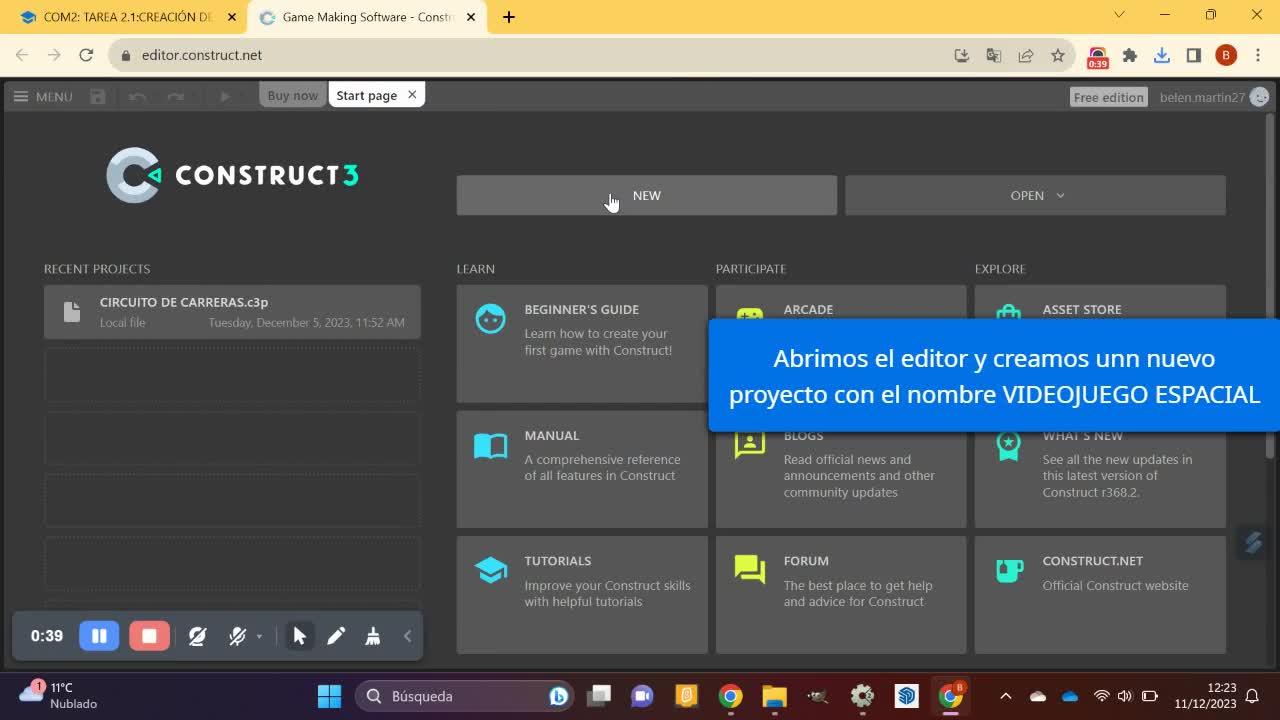Click the undo arrow in Construct toolbar

[x=138, y=96]
